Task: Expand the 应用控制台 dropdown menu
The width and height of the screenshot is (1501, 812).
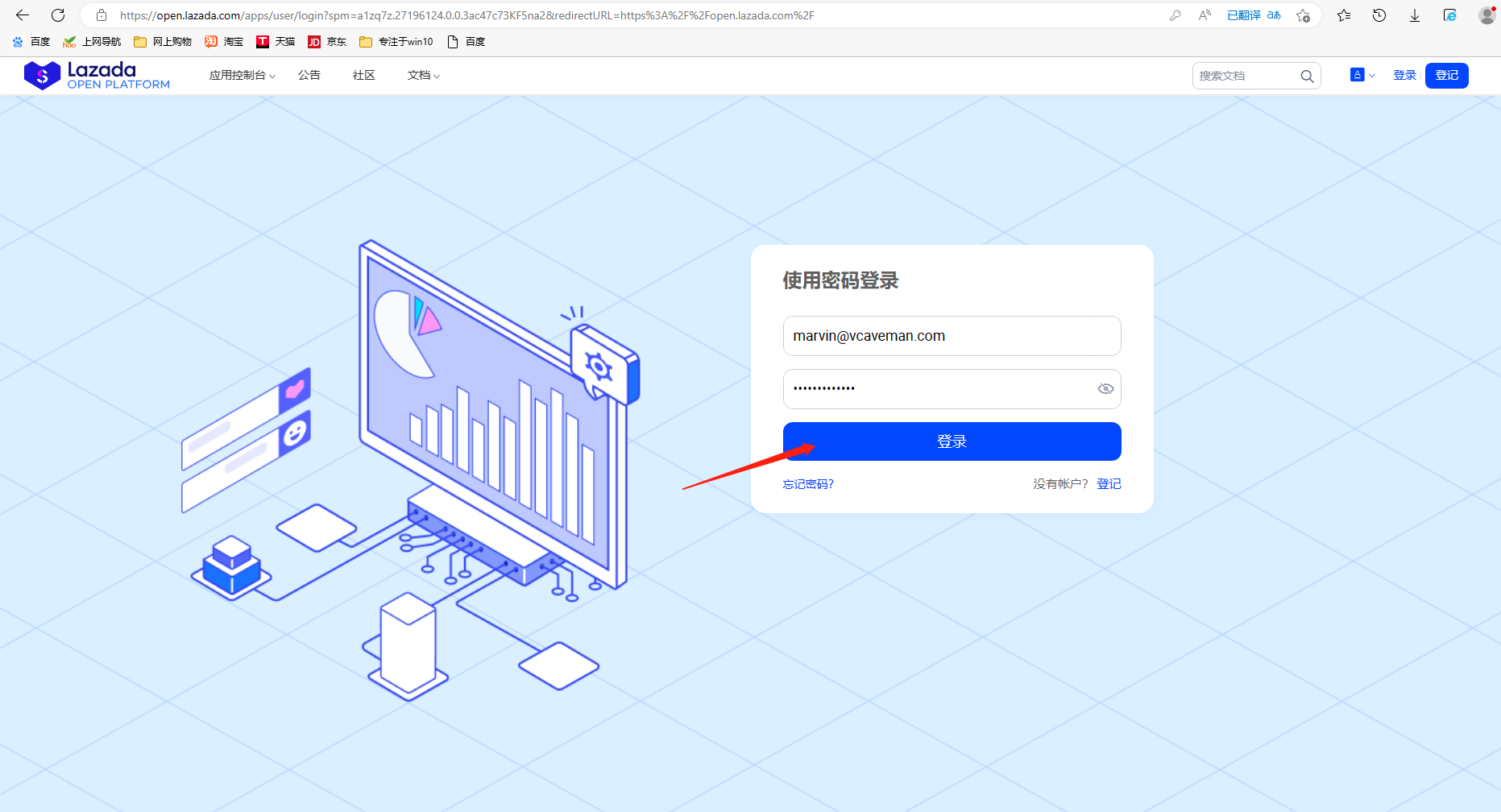Action: pyautogui.click(x=242, y=76)
